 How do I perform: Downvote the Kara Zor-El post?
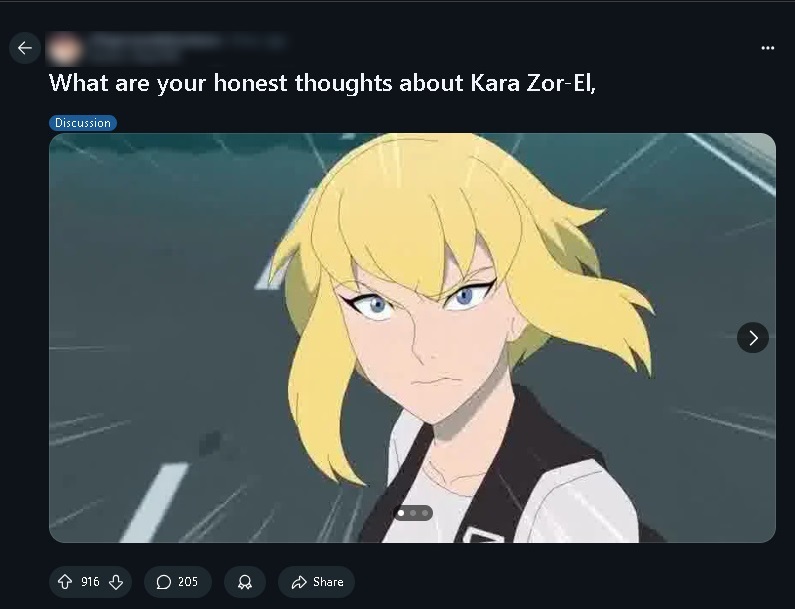pyautogui.click(x=116, y=582)
